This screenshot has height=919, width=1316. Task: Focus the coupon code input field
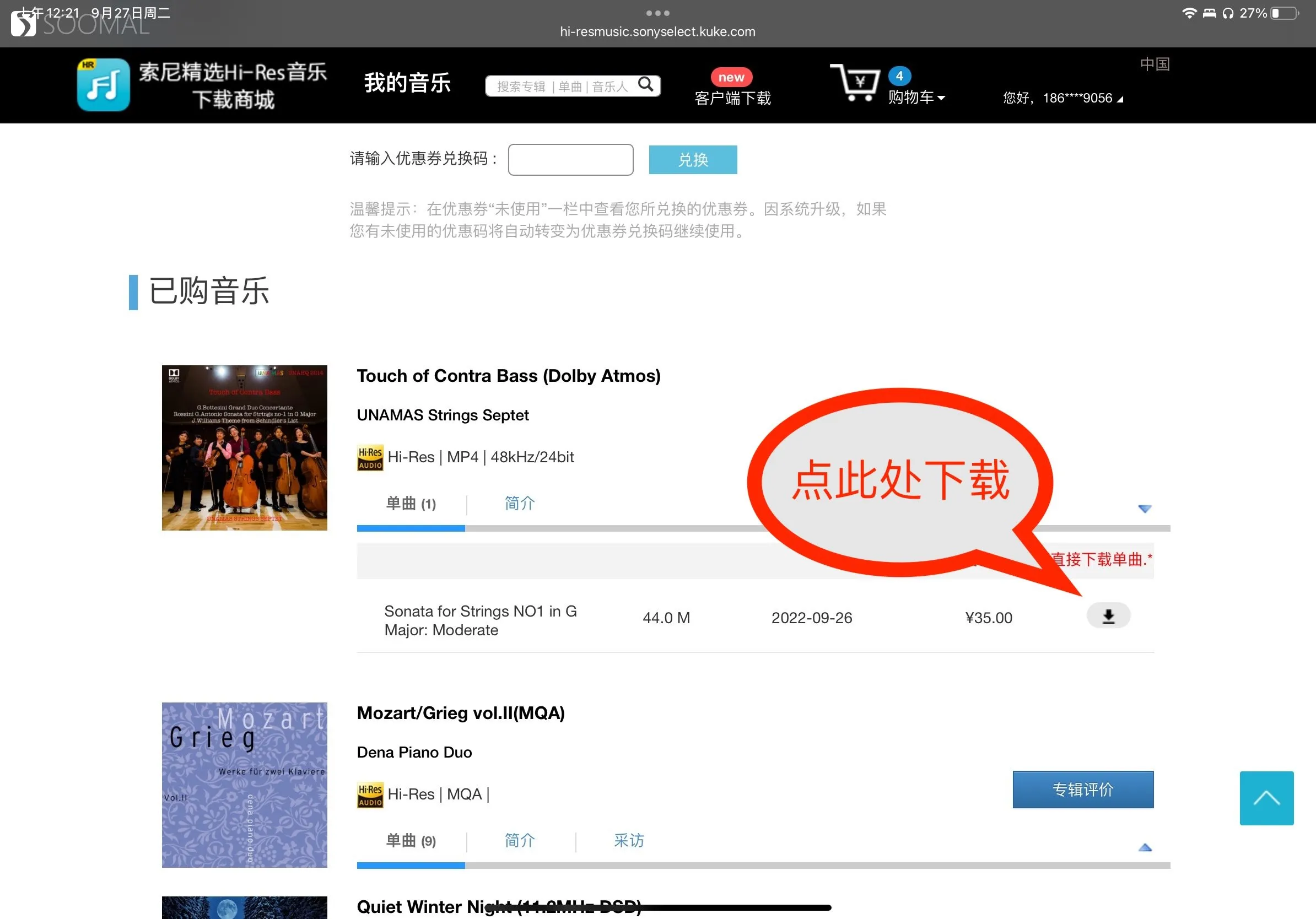click(x=570, y=159)
